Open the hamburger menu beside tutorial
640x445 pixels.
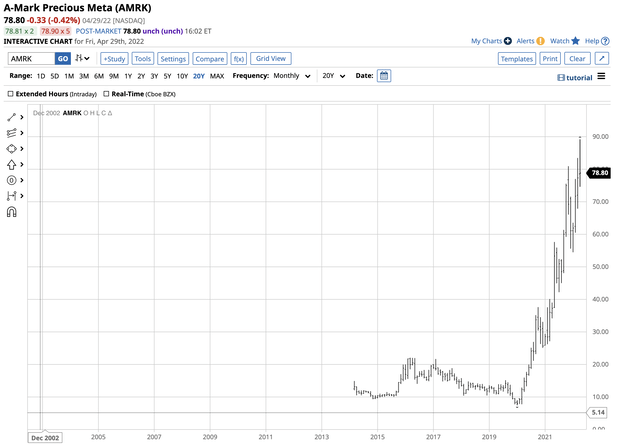click(601, 76)
